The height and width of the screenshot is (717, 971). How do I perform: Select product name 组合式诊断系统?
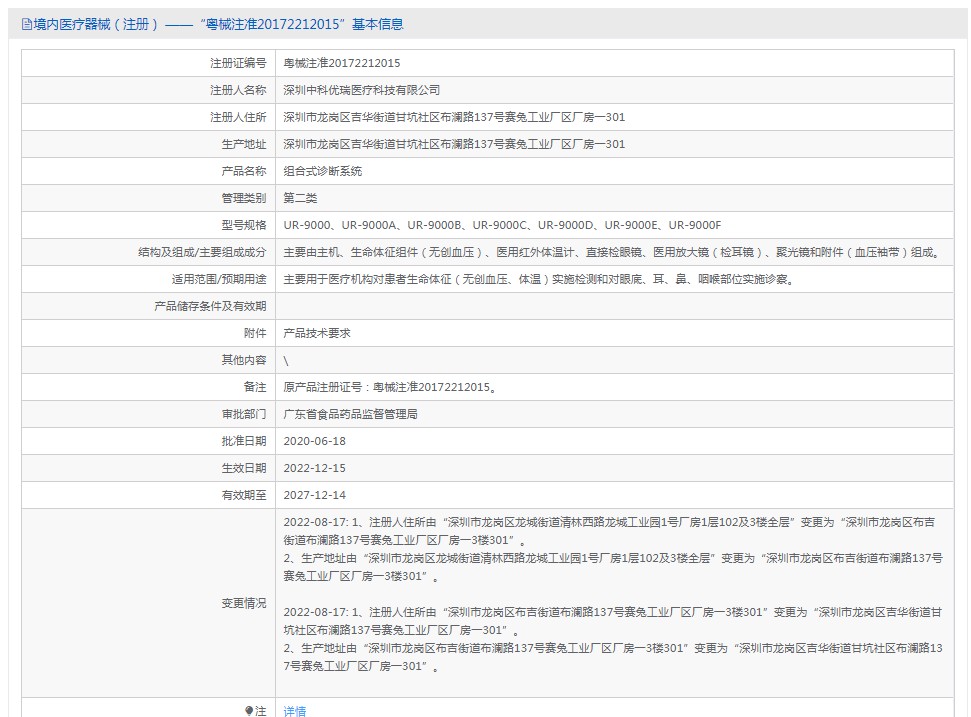coord(323,172)
